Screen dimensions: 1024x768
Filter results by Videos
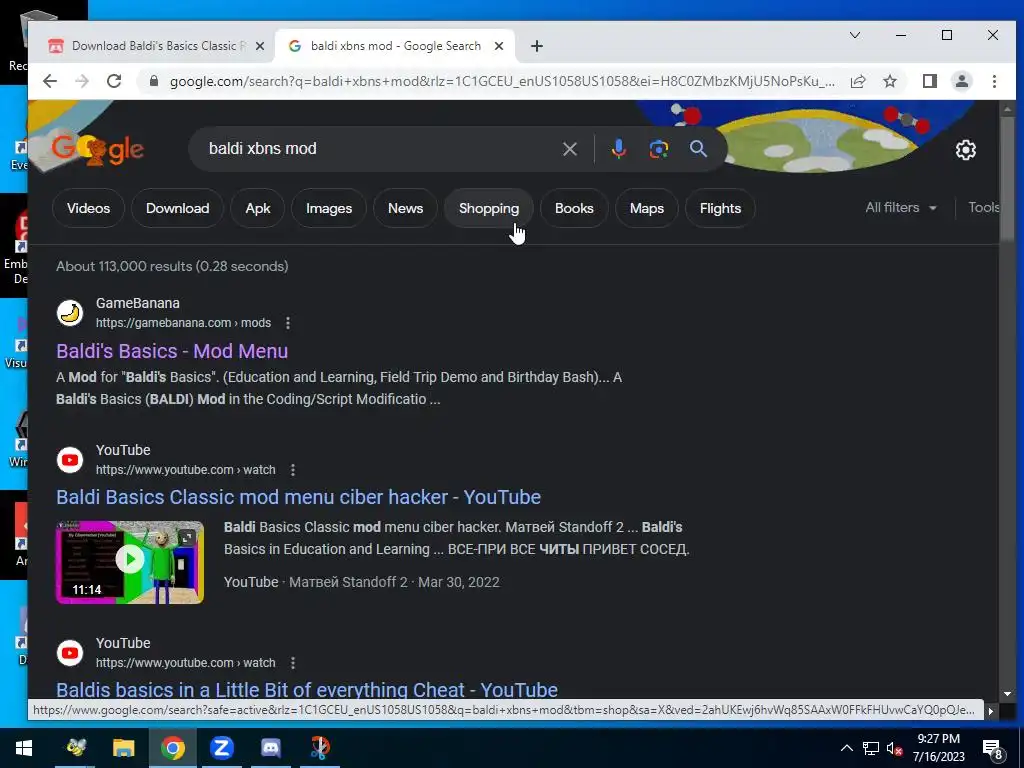coord(88,208)
